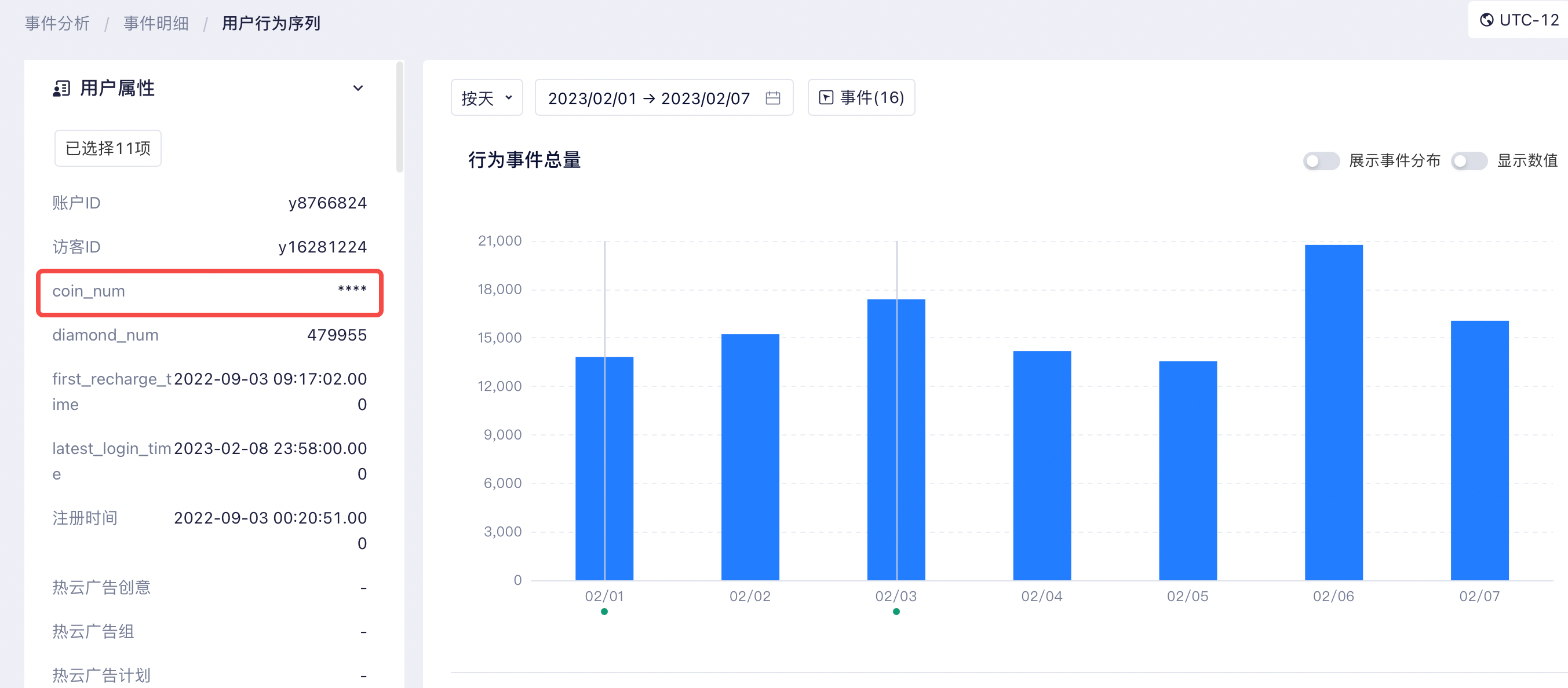This screenshot has height=688, width=1568.
Task: Open the 2023/02/01 → 2023/02/07 date selector
Action: [648, 98]
